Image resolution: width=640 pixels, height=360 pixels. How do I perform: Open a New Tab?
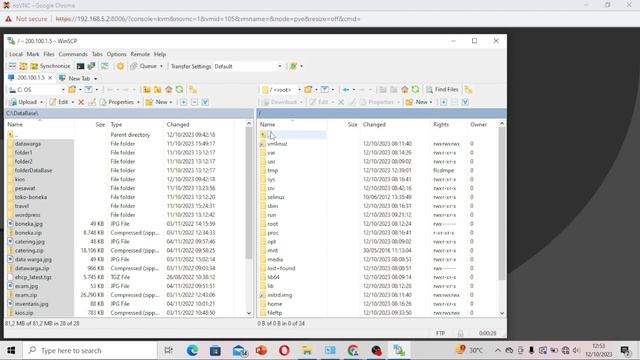[78, 78]
